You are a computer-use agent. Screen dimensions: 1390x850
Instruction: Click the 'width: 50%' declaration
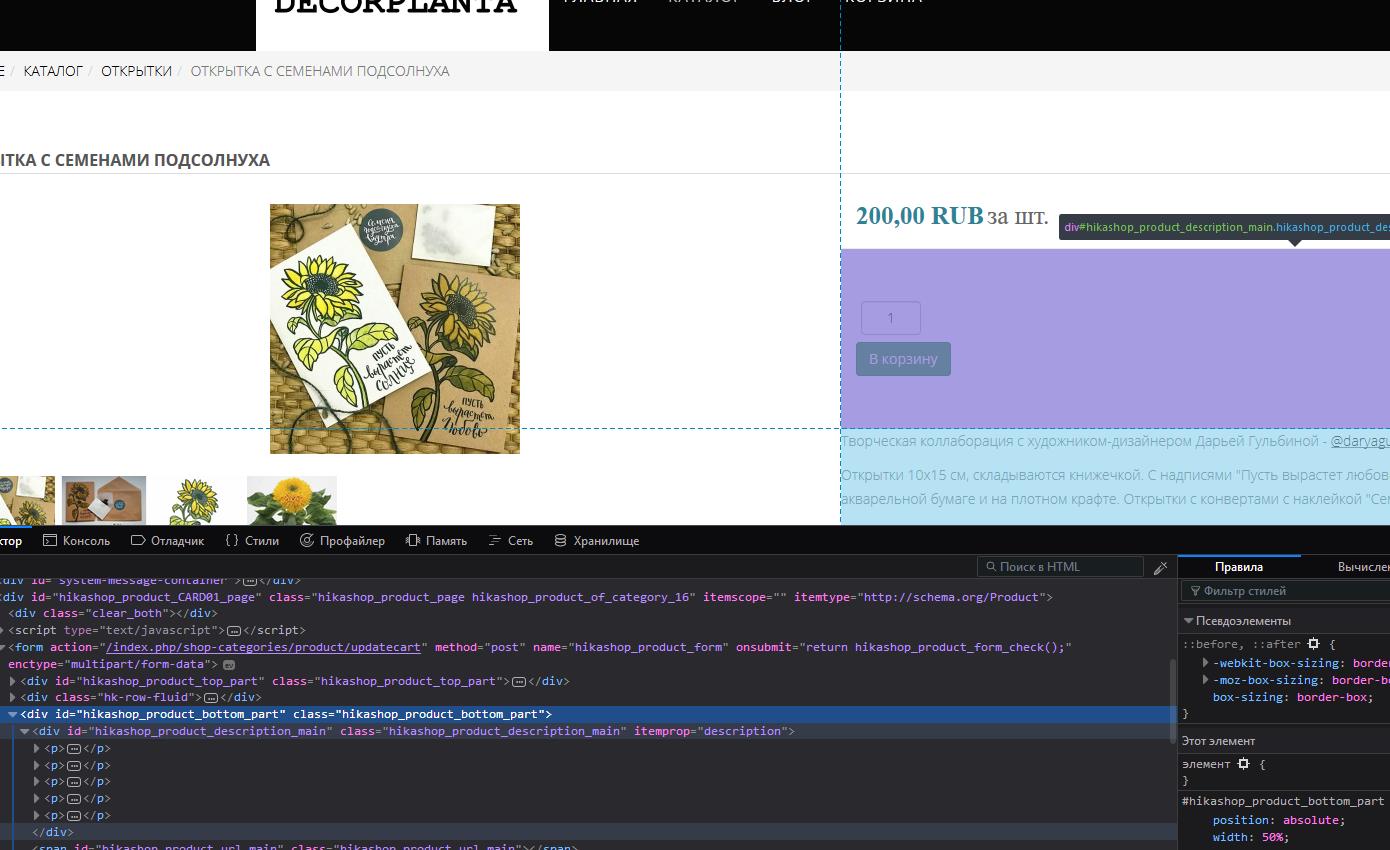(1250, 837)
